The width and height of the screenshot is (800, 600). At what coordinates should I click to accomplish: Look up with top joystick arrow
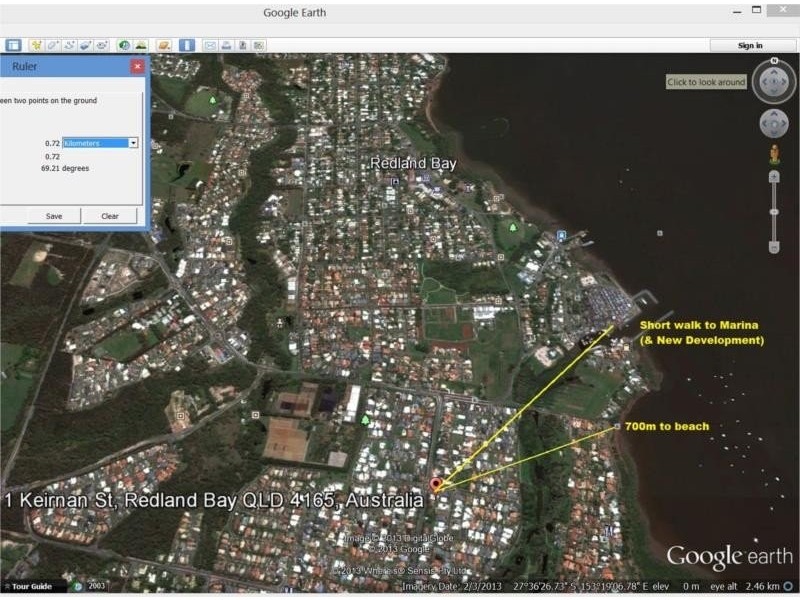[774, 72]
